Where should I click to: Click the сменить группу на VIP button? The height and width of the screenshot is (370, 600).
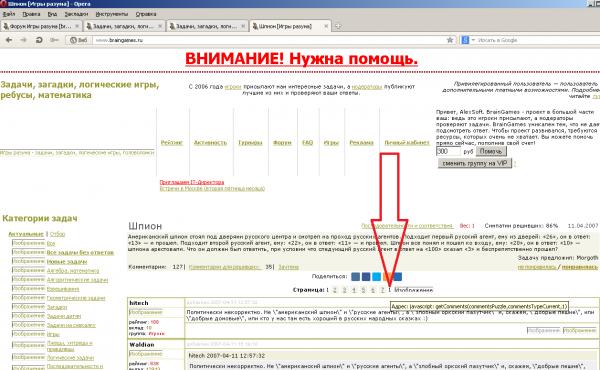[475, 163]
